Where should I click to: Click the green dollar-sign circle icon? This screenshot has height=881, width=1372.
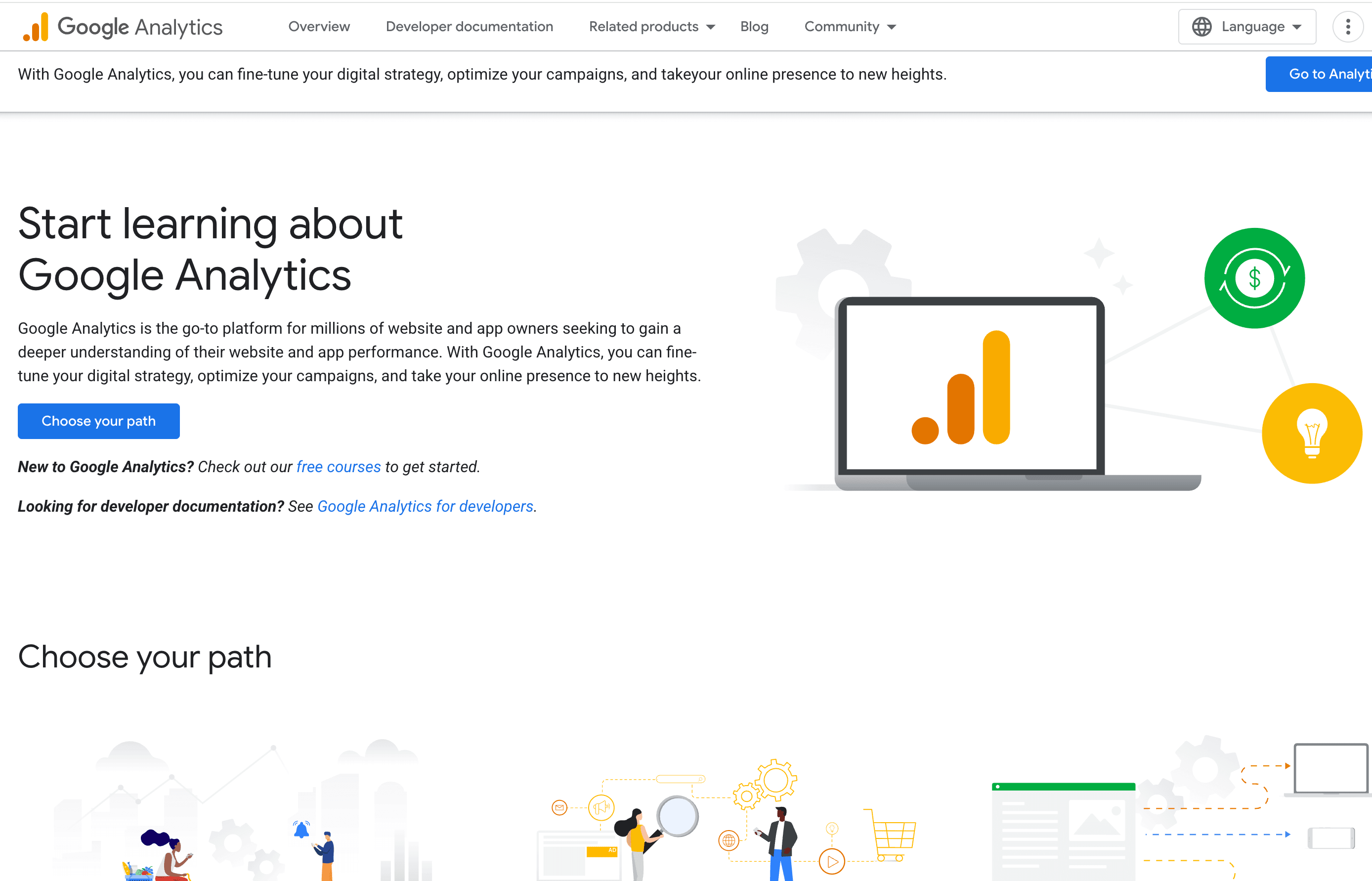tap(1254, 279)
